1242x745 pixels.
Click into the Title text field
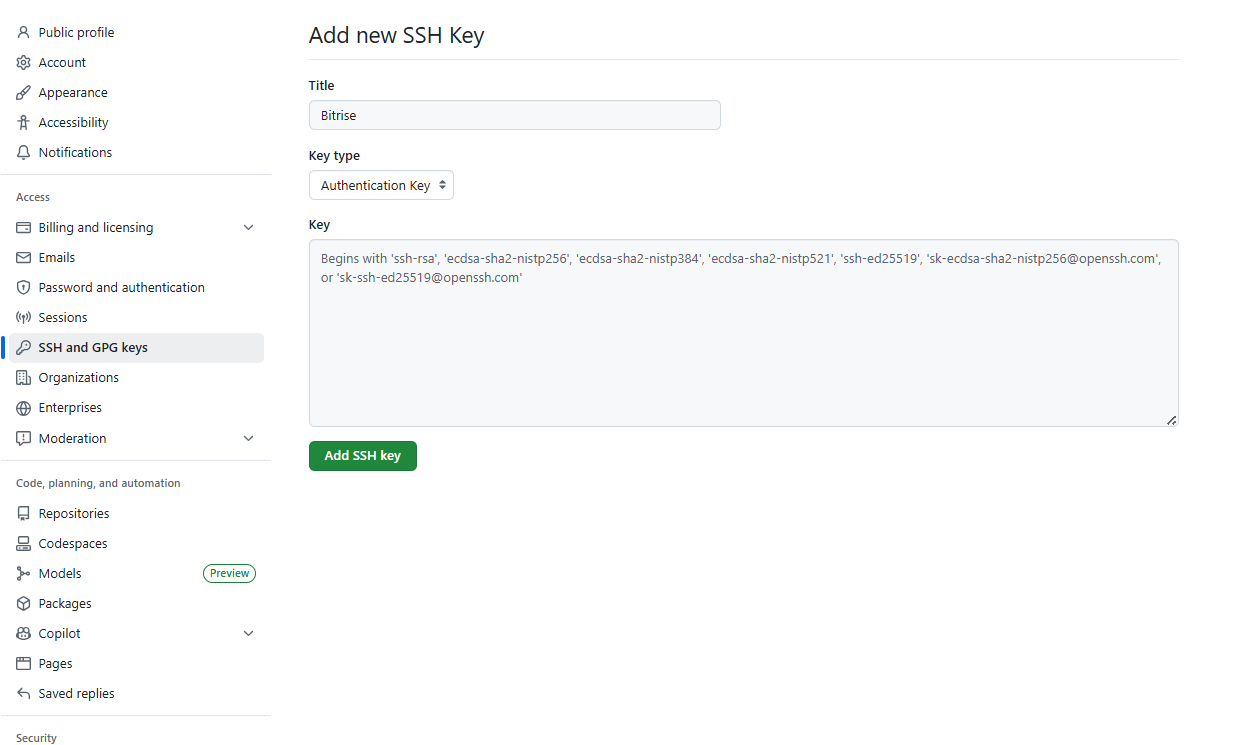514,115
